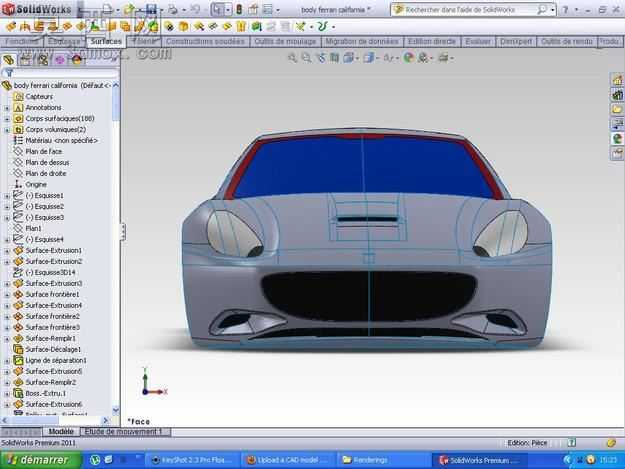Screen dimensions: 625x469
Task: Open the Fonctions tab
Action: (21, 41)
